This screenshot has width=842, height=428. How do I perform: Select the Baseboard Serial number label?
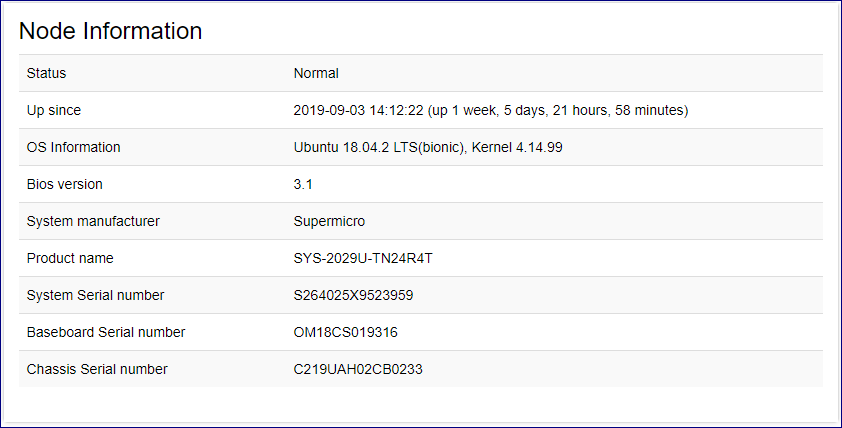(x=106, y=332)
